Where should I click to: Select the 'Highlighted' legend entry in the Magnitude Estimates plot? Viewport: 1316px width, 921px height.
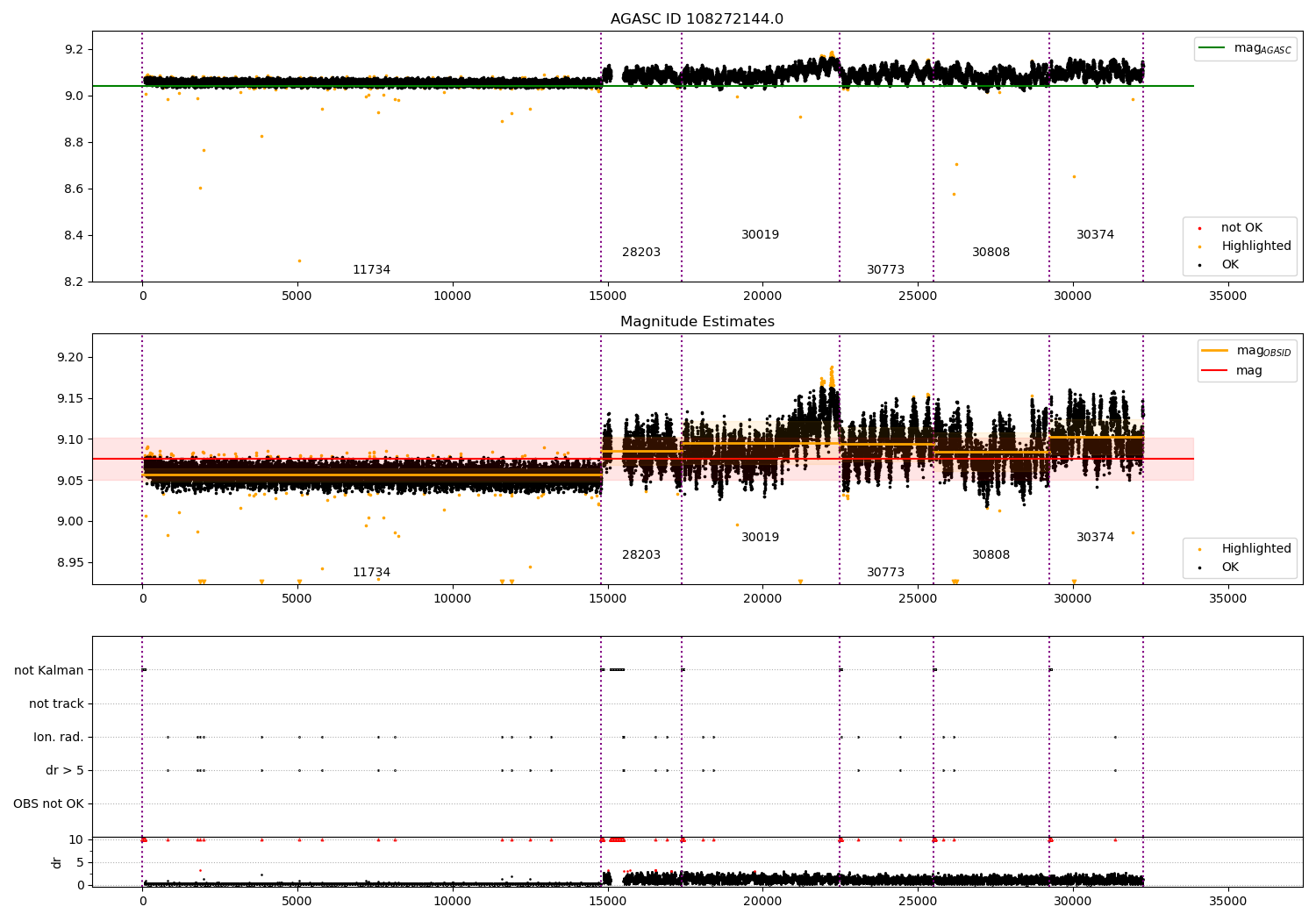click(1256, 549)
